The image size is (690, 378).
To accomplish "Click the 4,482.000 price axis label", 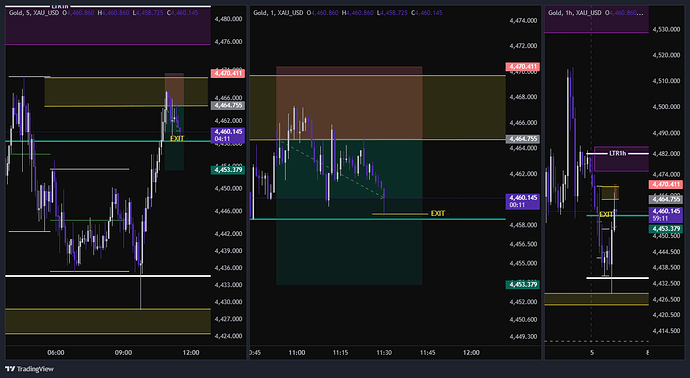I will tap(666, 154).
